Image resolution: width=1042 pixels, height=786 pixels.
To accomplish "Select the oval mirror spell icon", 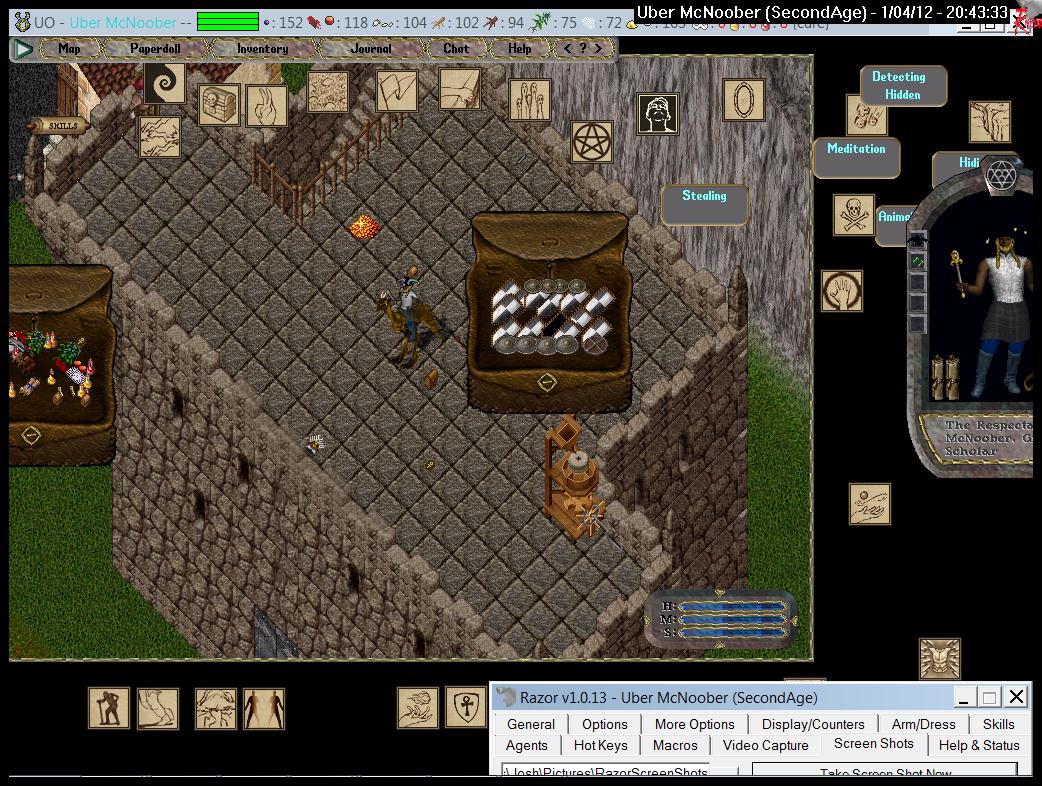I will [743, 100].
